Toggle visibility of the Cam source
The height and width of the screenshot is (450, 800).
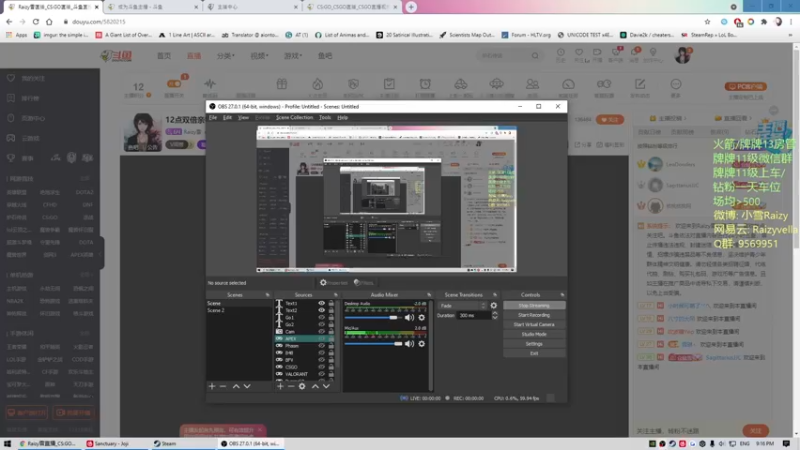(x=321, y=332)
